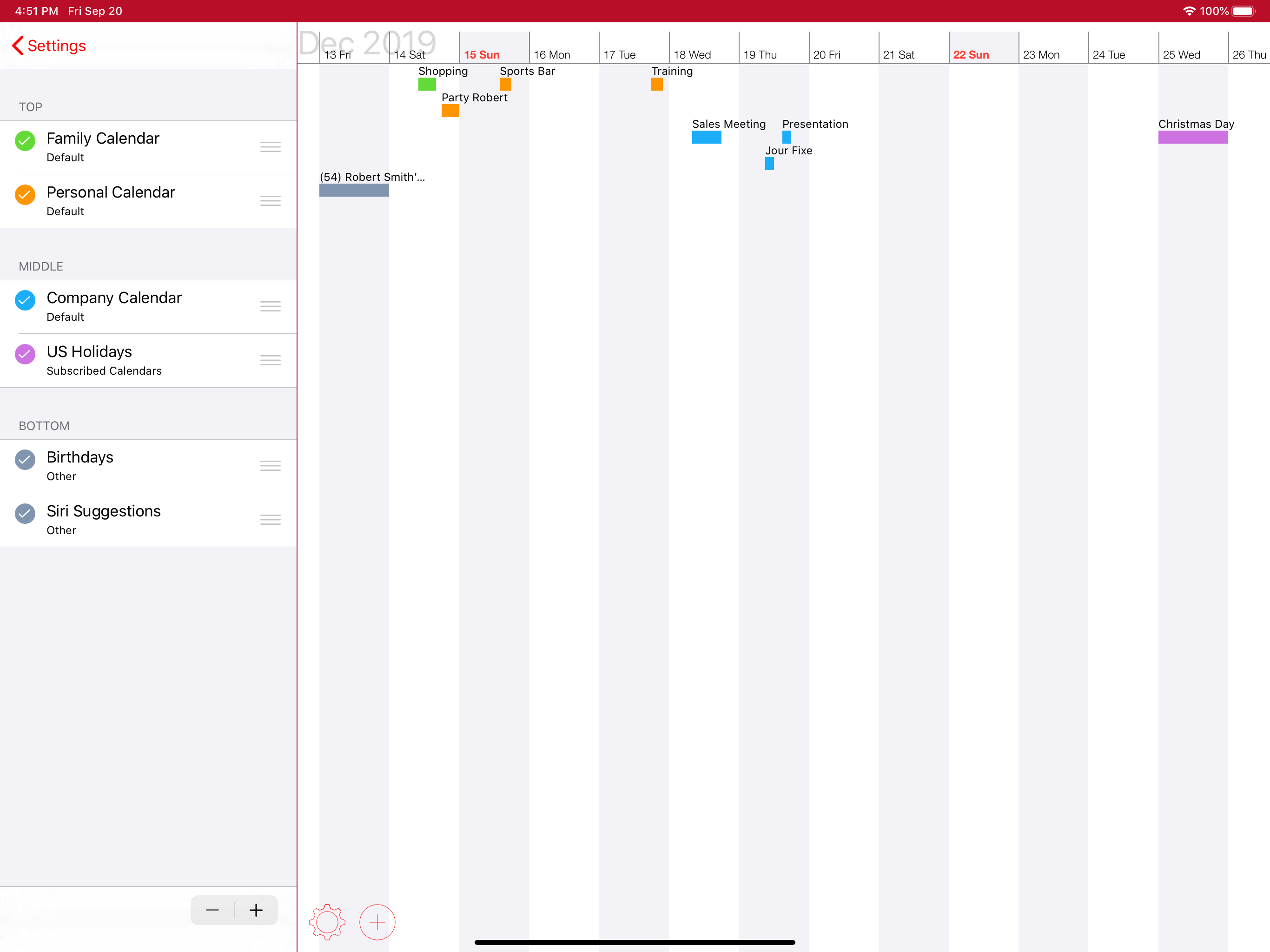This screenshot has height=952, width=1270.
Task: Click the purple Christmas Day bar
Action: (x=1192, y=137)
